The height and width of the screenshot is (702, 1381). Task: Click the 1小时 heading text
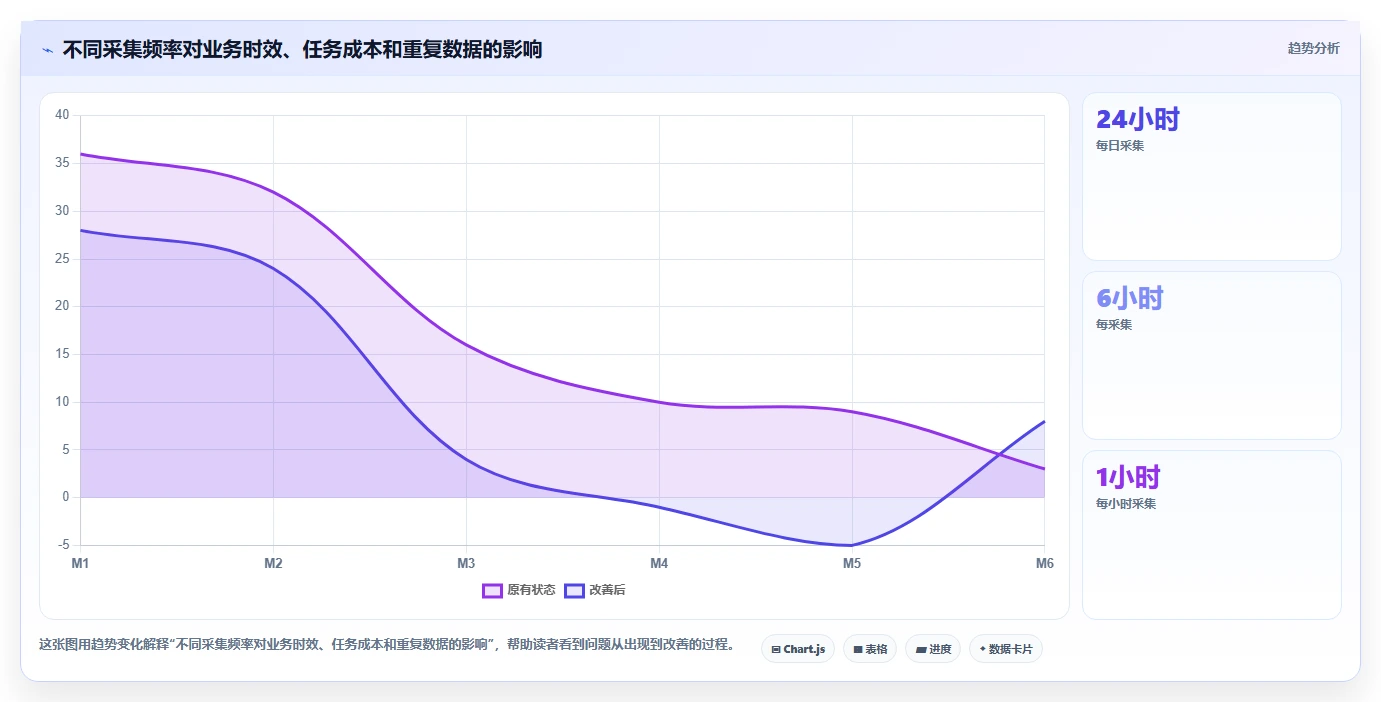click(x=1128, y=477)
